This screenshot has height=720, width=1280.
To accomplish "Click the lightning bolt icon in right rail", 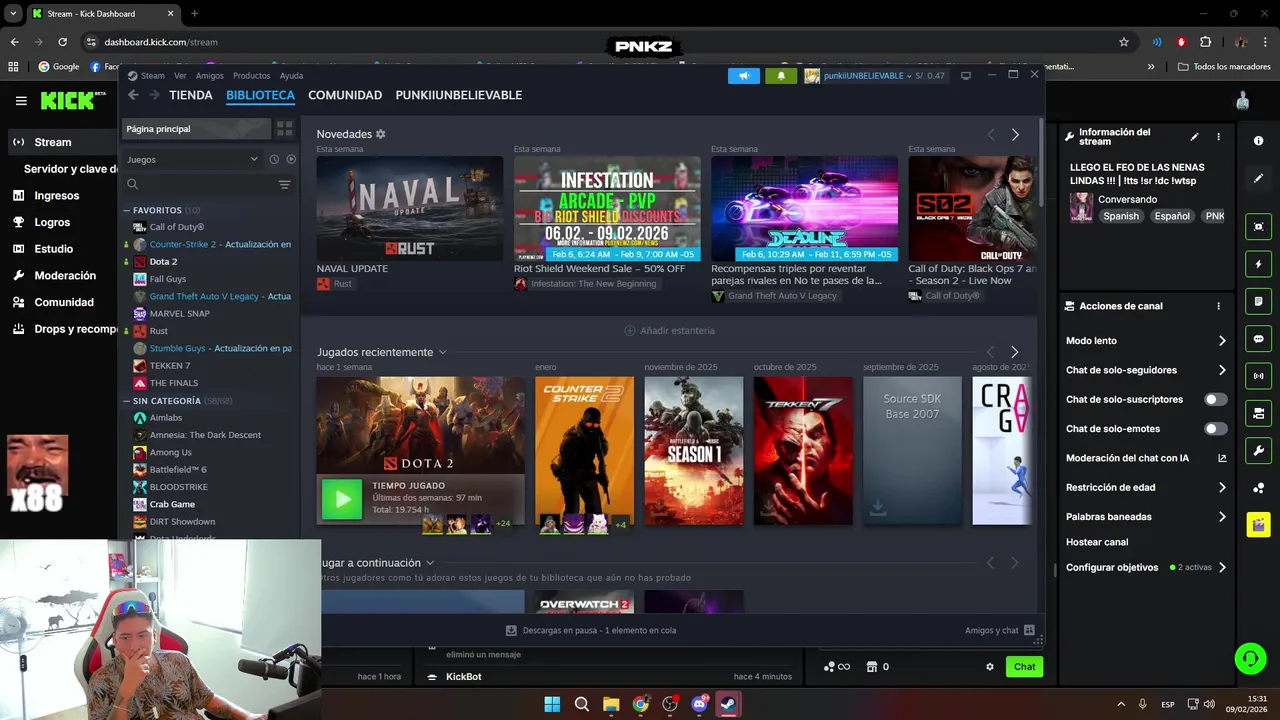I will pyautogui.click(x=1258, y=264).
